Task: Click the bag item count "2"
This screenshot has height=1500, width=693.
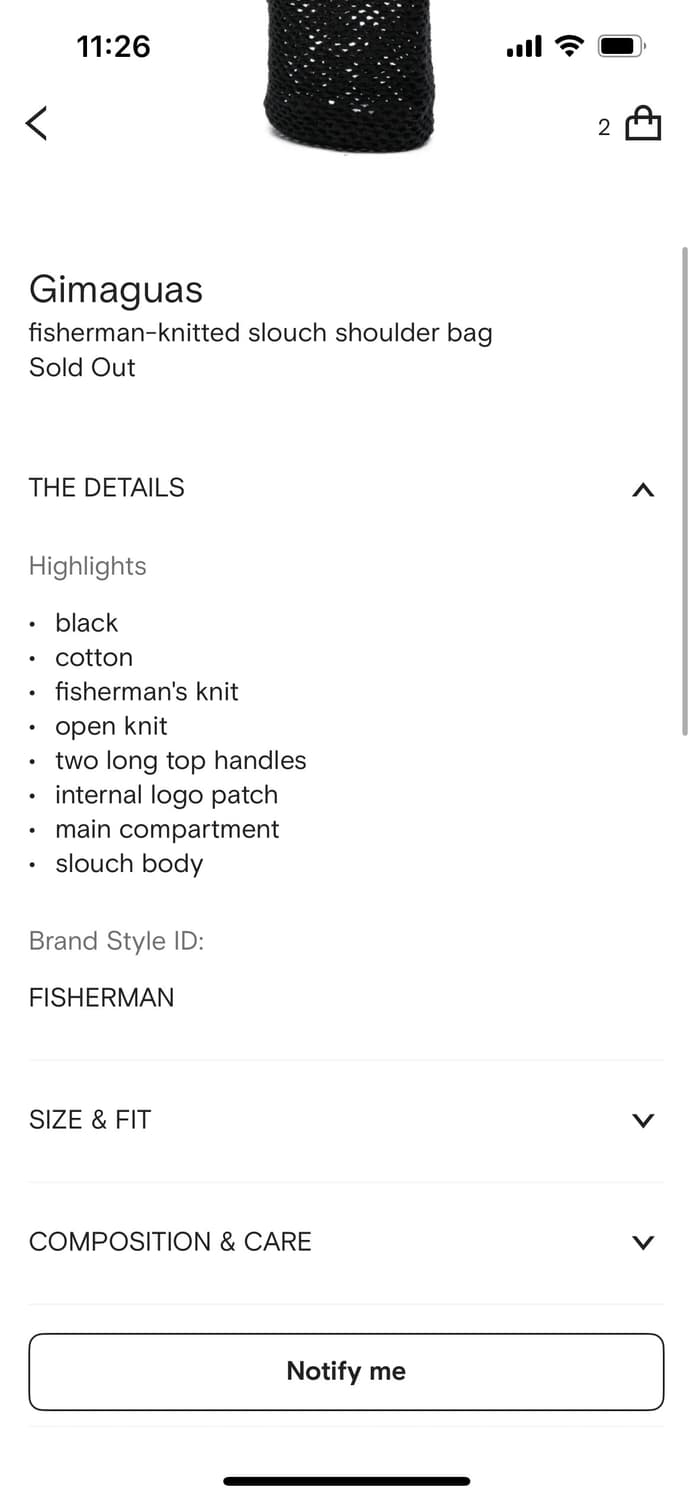Action: [x=604, y=127]
